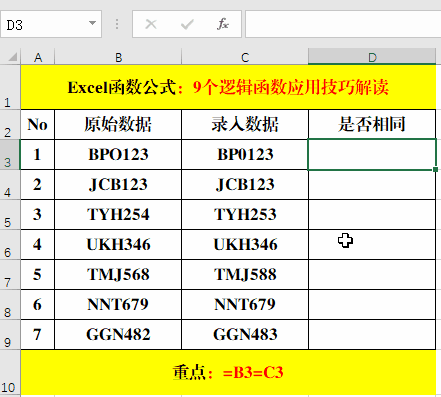Select cell containing 'TMJ568'
441x397 pixels.
[x=118, y=274]
